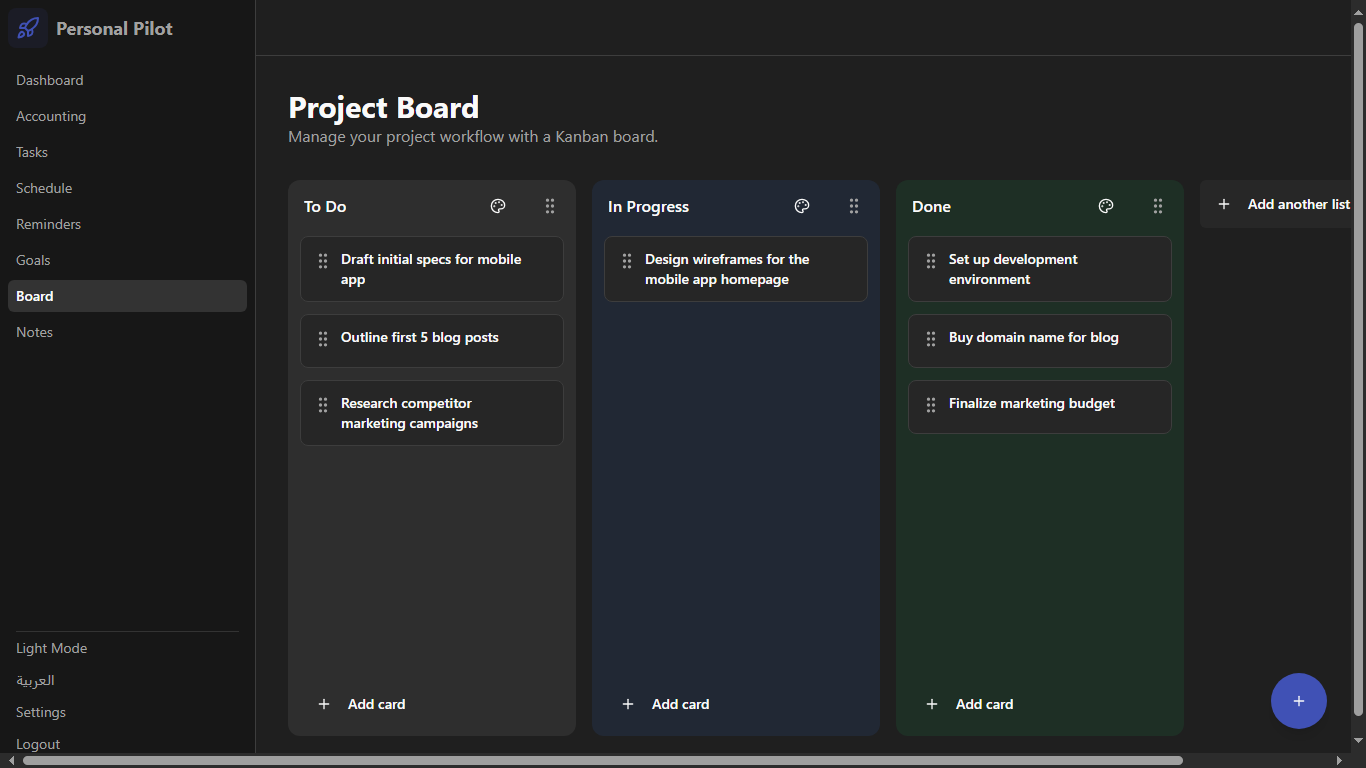Click the To Do list drag handle
This screenshot has height=768, width=1366.
[550, 206]
